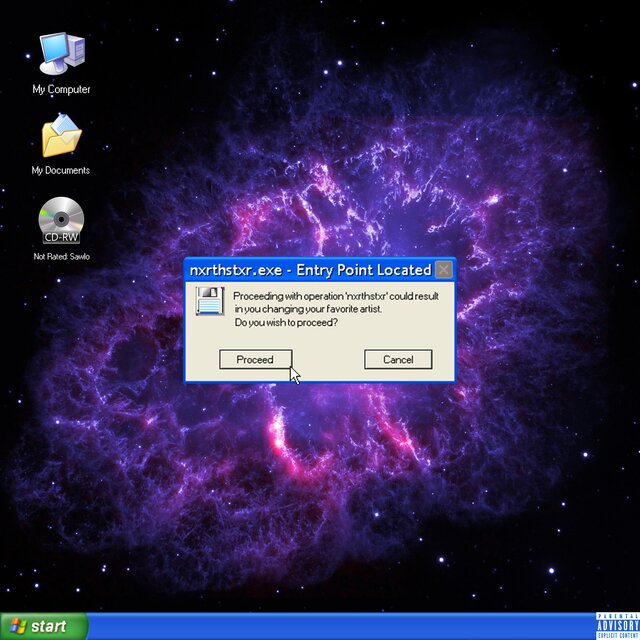
Task: Click the 'Do you wish to proceed?' text
Action: (x=286, y=323)
